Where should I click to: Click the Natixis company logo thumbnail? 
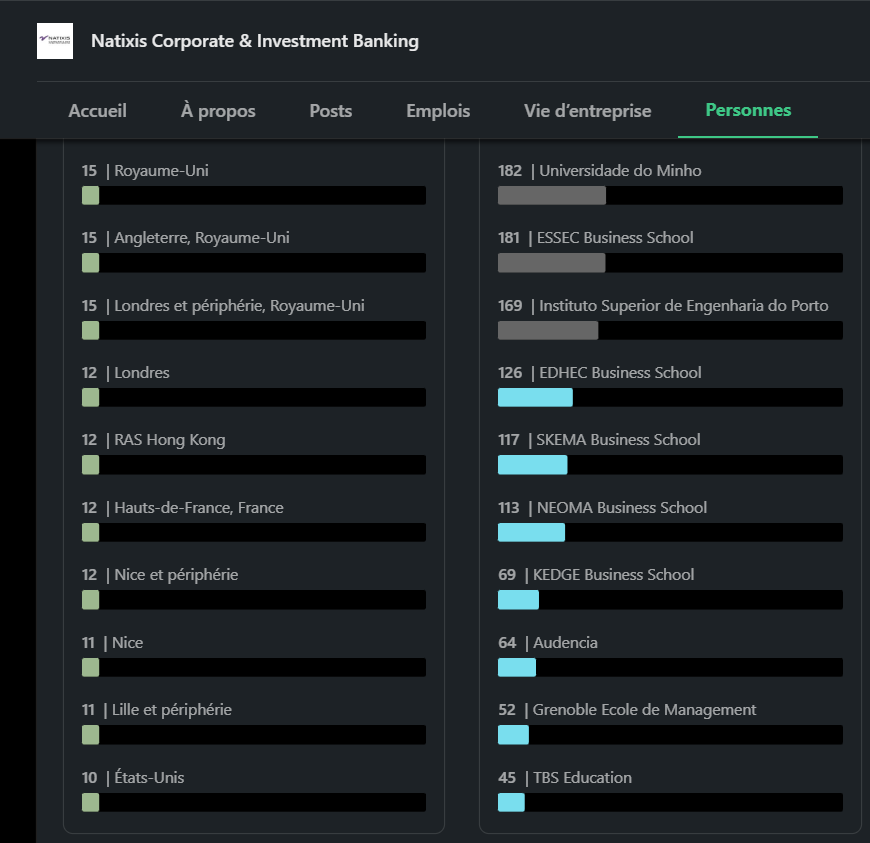[x=55, y=41]
